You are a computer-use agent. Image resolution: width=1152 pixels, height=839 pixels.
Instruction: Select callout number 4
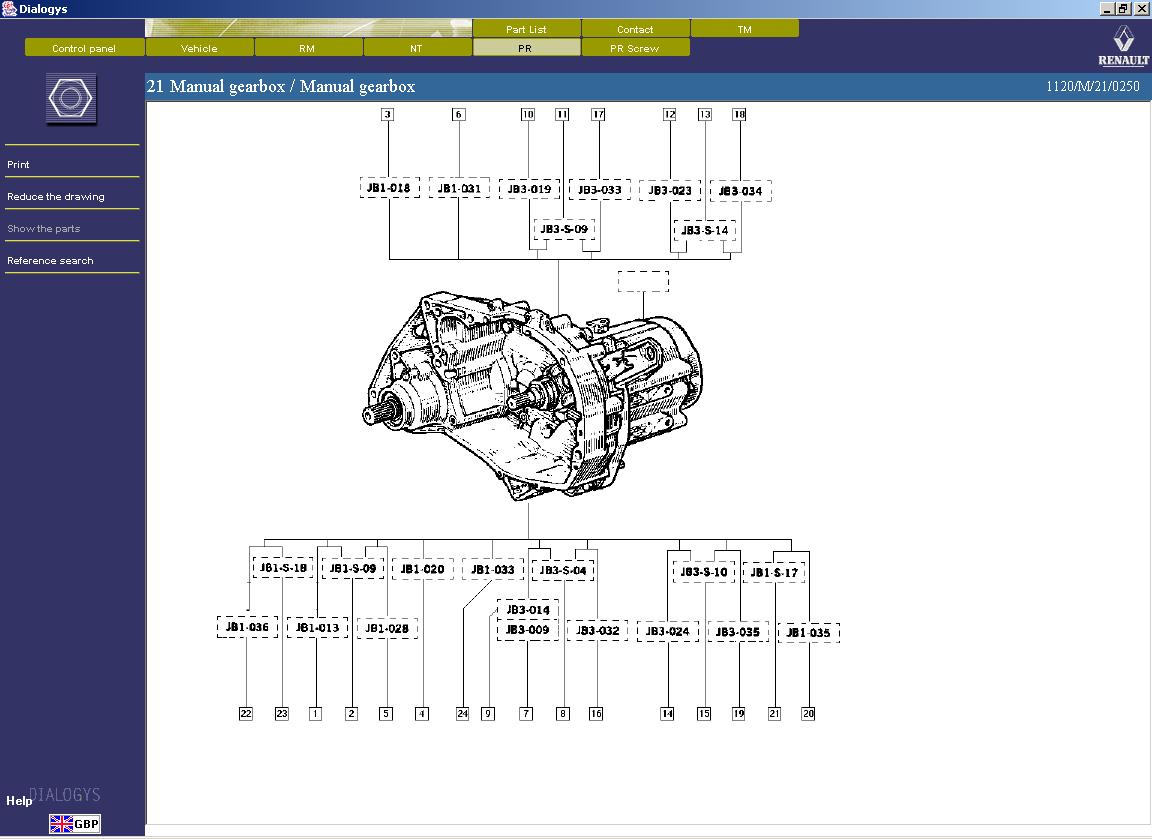422,713
